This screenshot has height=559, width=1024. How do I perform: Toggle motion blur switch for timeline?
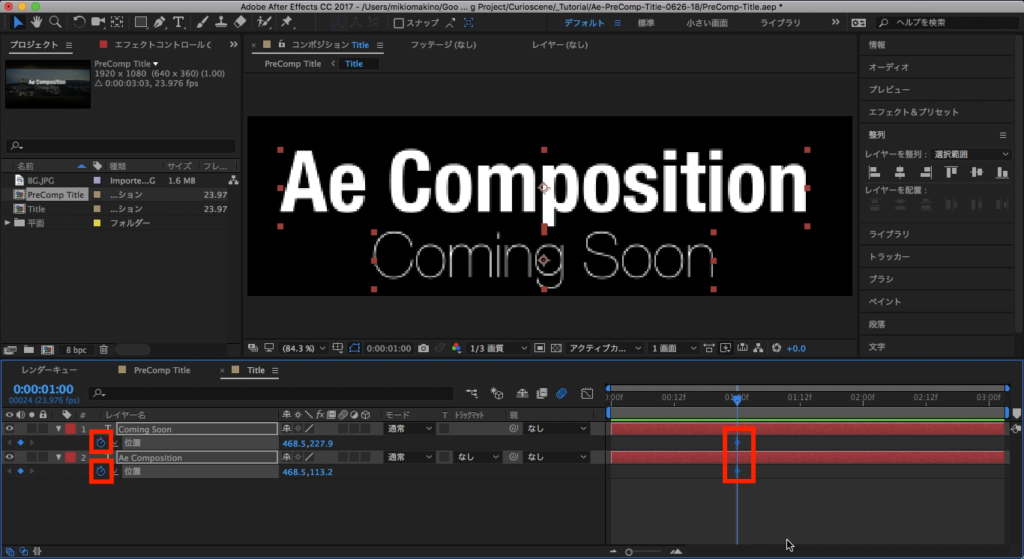pyautogui.click(x=562, y=393)
